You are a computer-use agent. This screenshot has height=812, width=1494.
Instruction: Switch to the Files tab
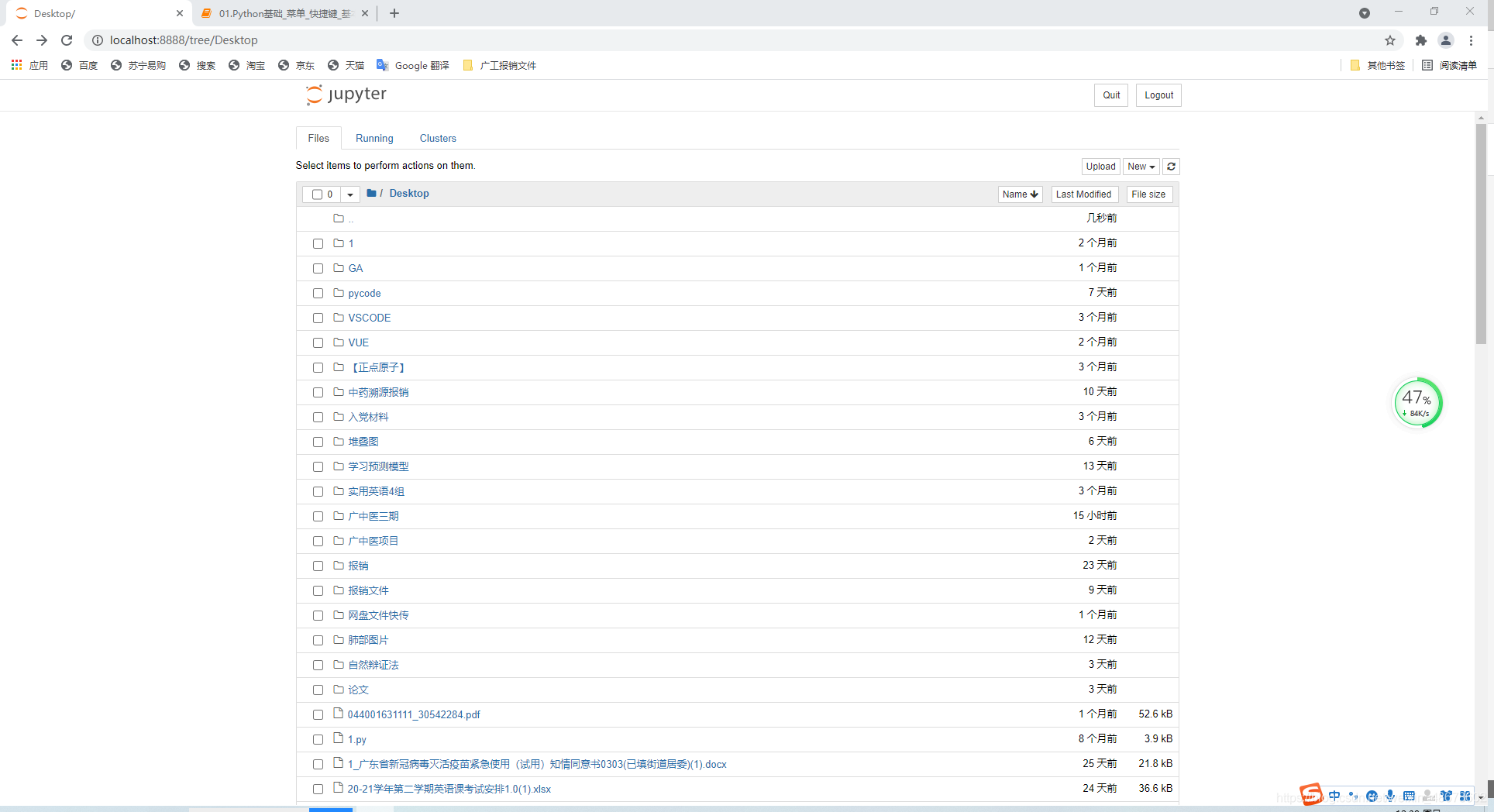pos(318,138)
